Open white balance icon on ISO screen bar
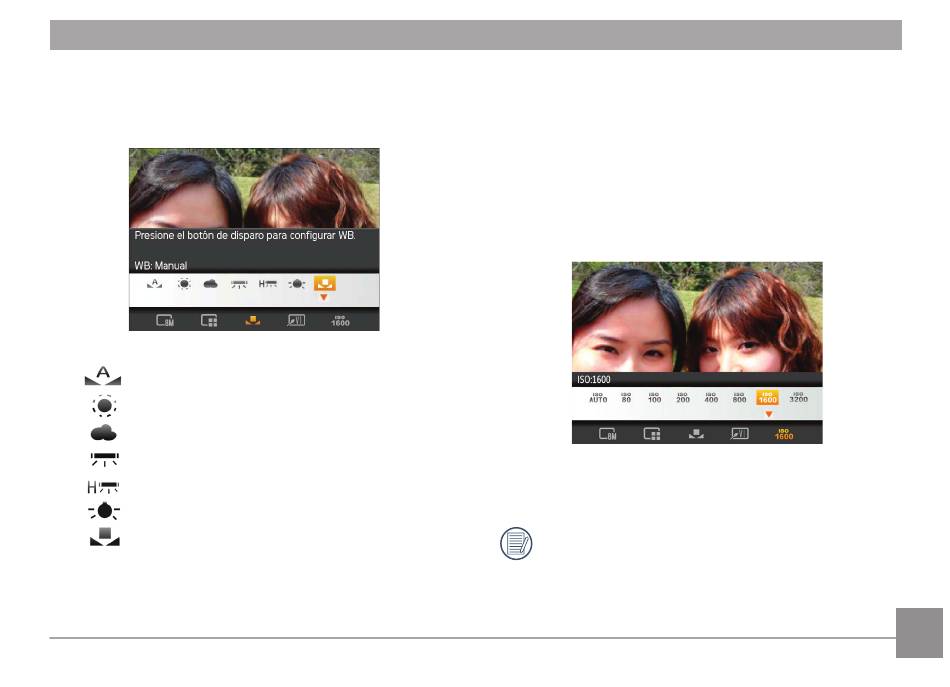Viewport: 950px width, 687px height. tap(696, 434)
